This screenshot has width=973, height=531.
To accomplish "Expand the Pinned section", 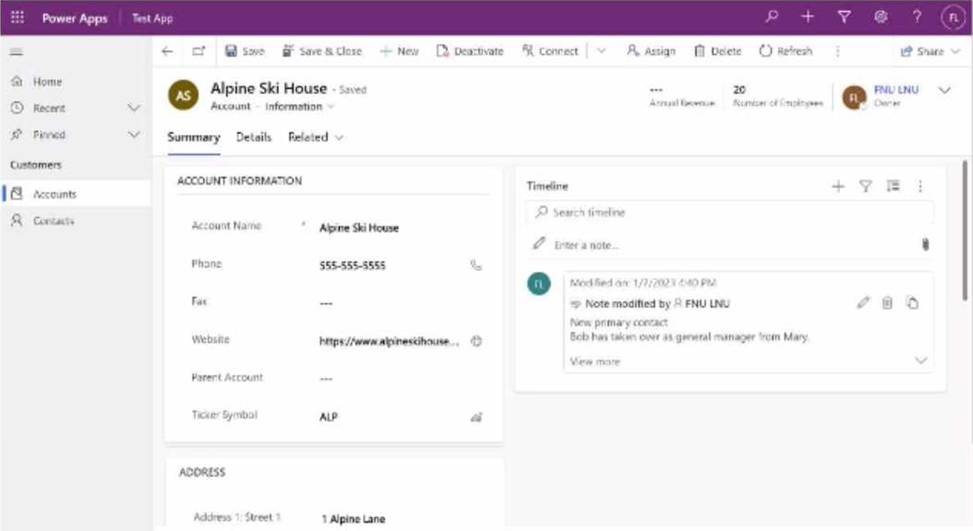I will (133, 135).
